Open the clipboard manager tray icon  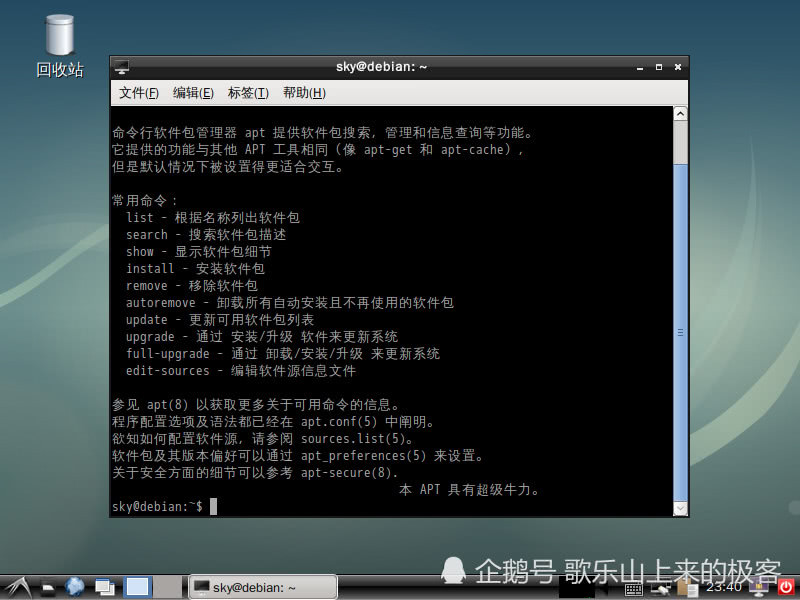pyautogui.click(x=687, y=588)
